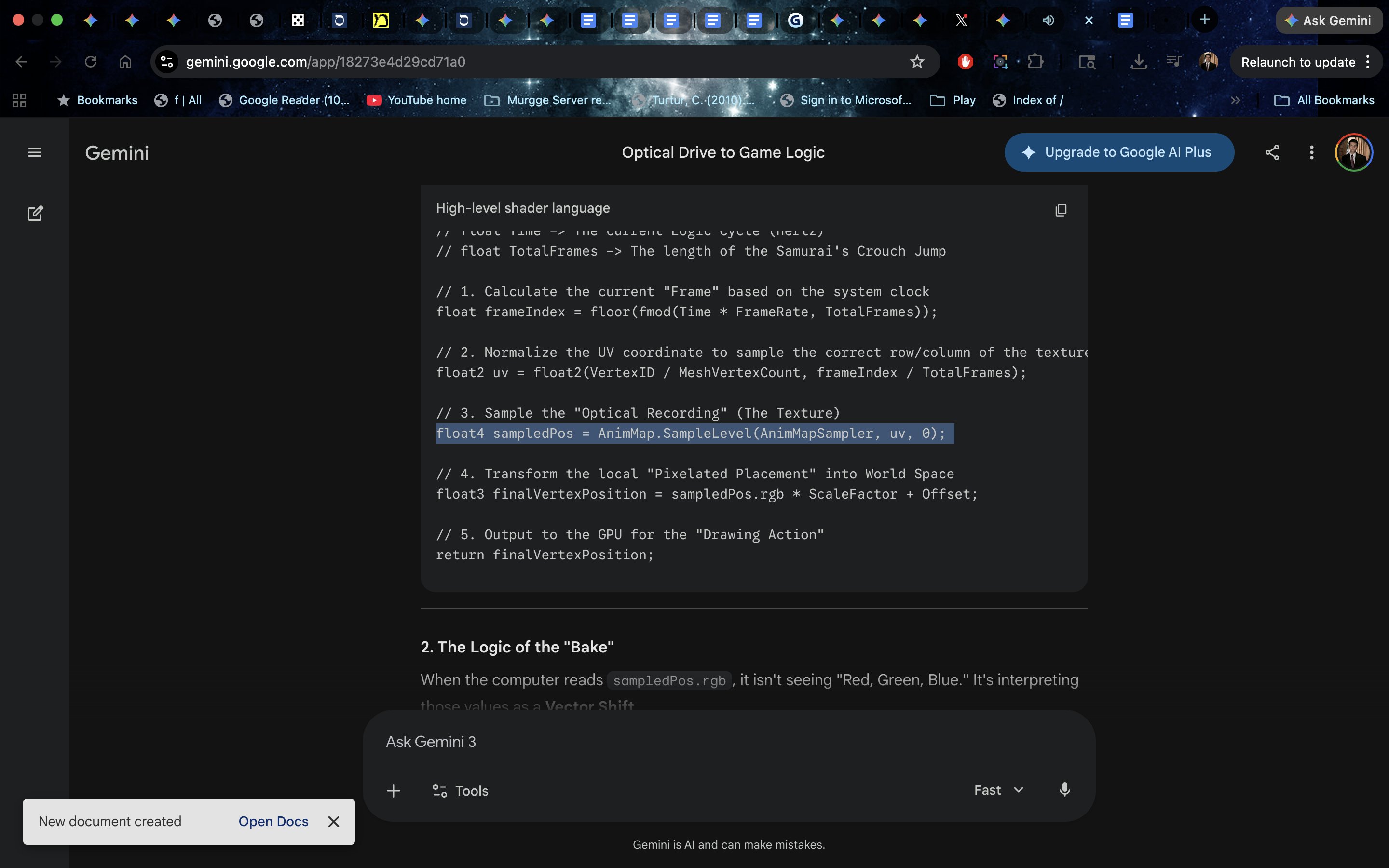1389x868 pixels.
Task: Expand the Fast model selector
Action: tap(998, 790)
